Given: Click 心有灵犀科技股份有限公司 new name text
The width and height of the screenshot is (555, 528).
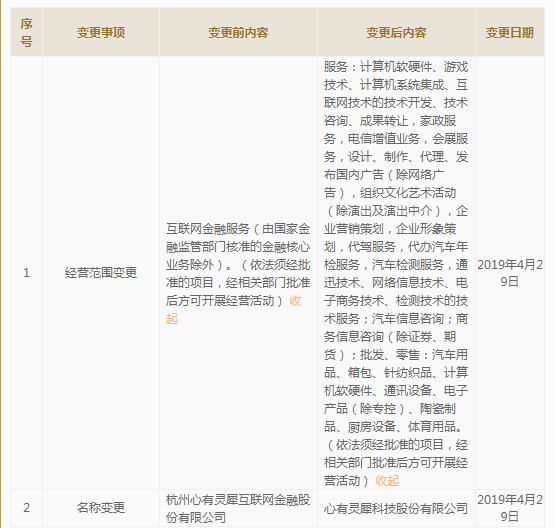Looking at the screenshot, I should (x=396, y=509).
